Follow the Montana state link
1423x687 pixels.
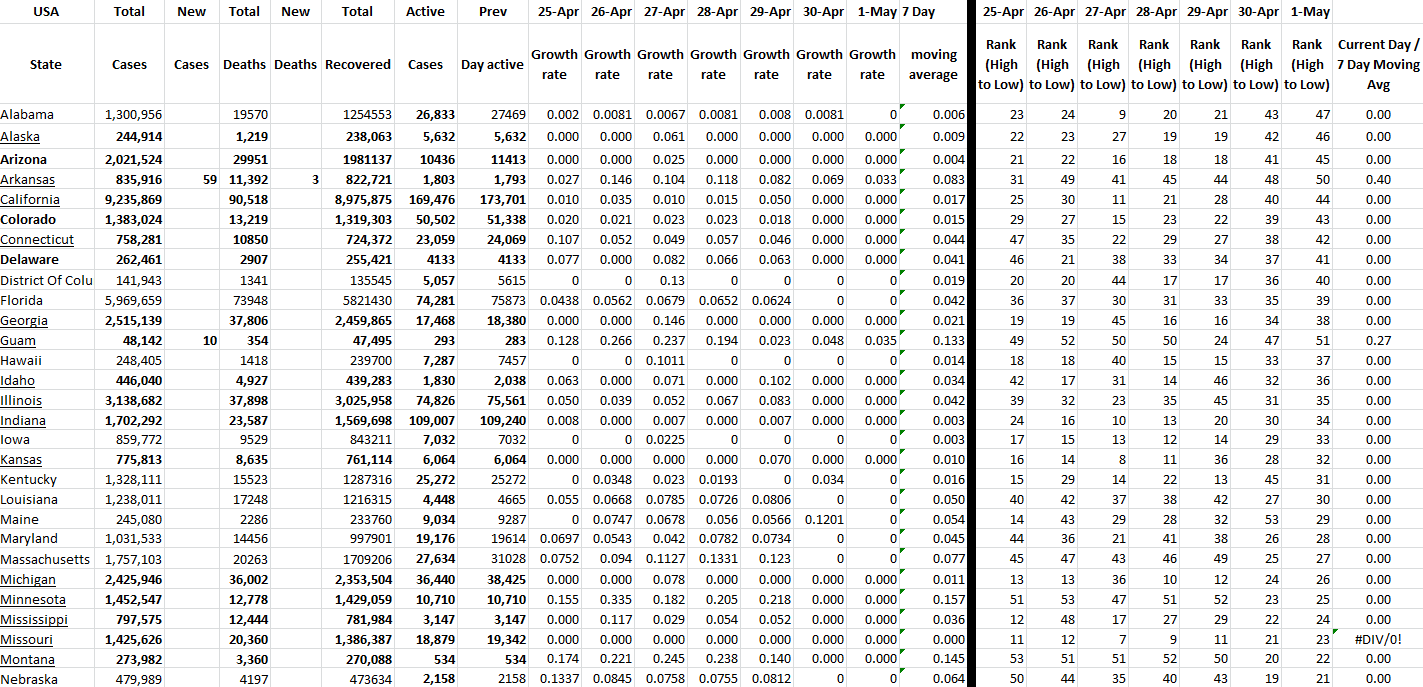click(x=28, y=660)
